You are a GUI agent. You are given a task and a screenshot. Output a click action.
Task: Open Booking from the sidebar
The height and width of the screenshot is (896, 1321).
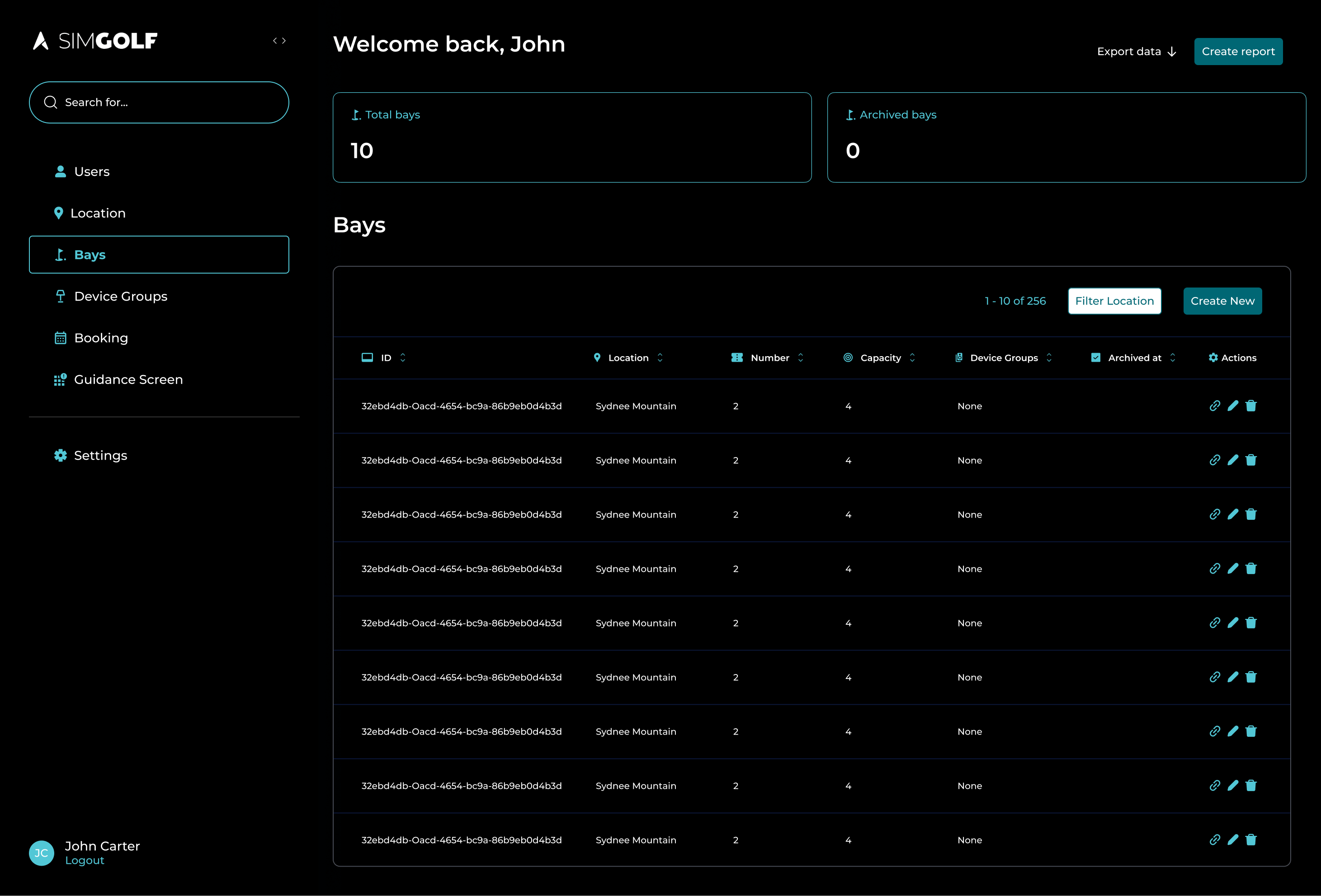click(x=101, y=338)
